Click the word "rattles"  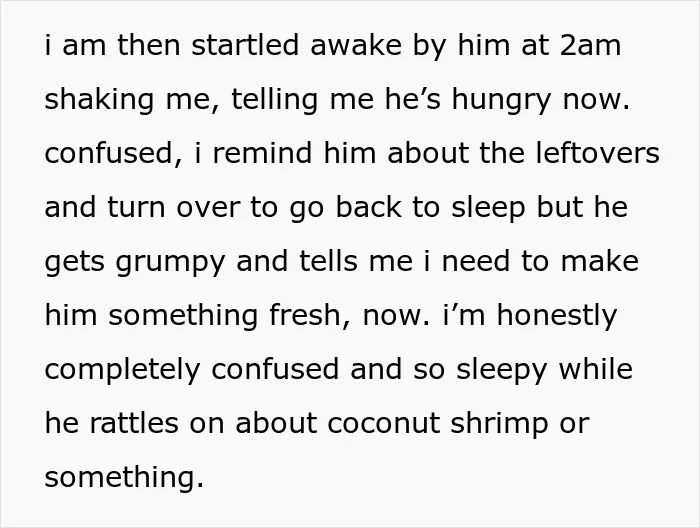click(x=134, y=424)
